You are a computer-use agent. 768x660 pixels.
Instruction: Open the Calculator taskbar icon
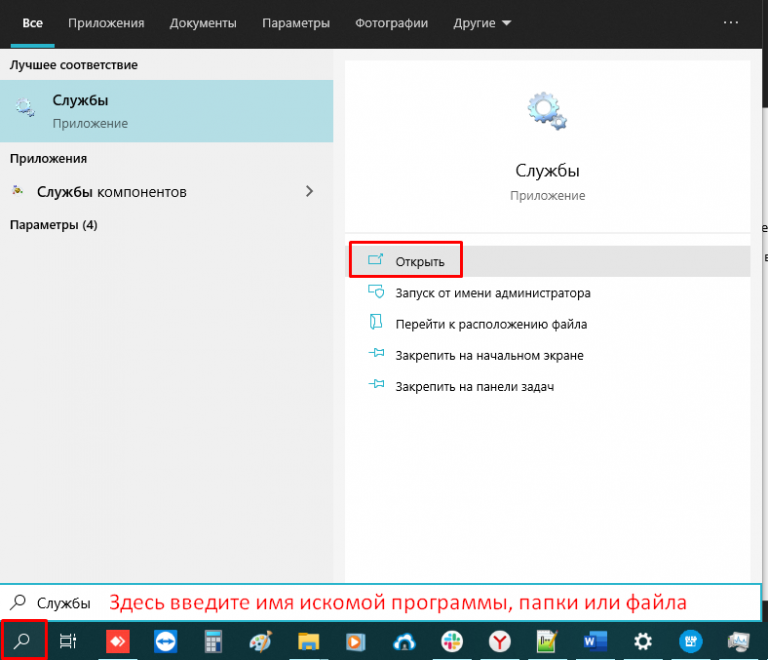pos(212,641)
